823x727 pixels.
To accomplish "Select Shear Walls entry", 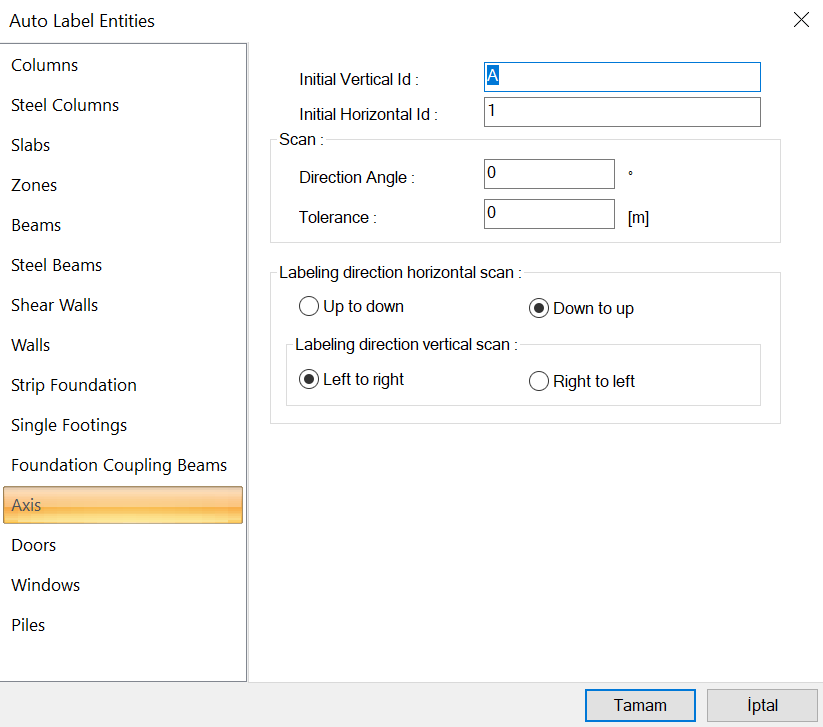I will [55, 306].
